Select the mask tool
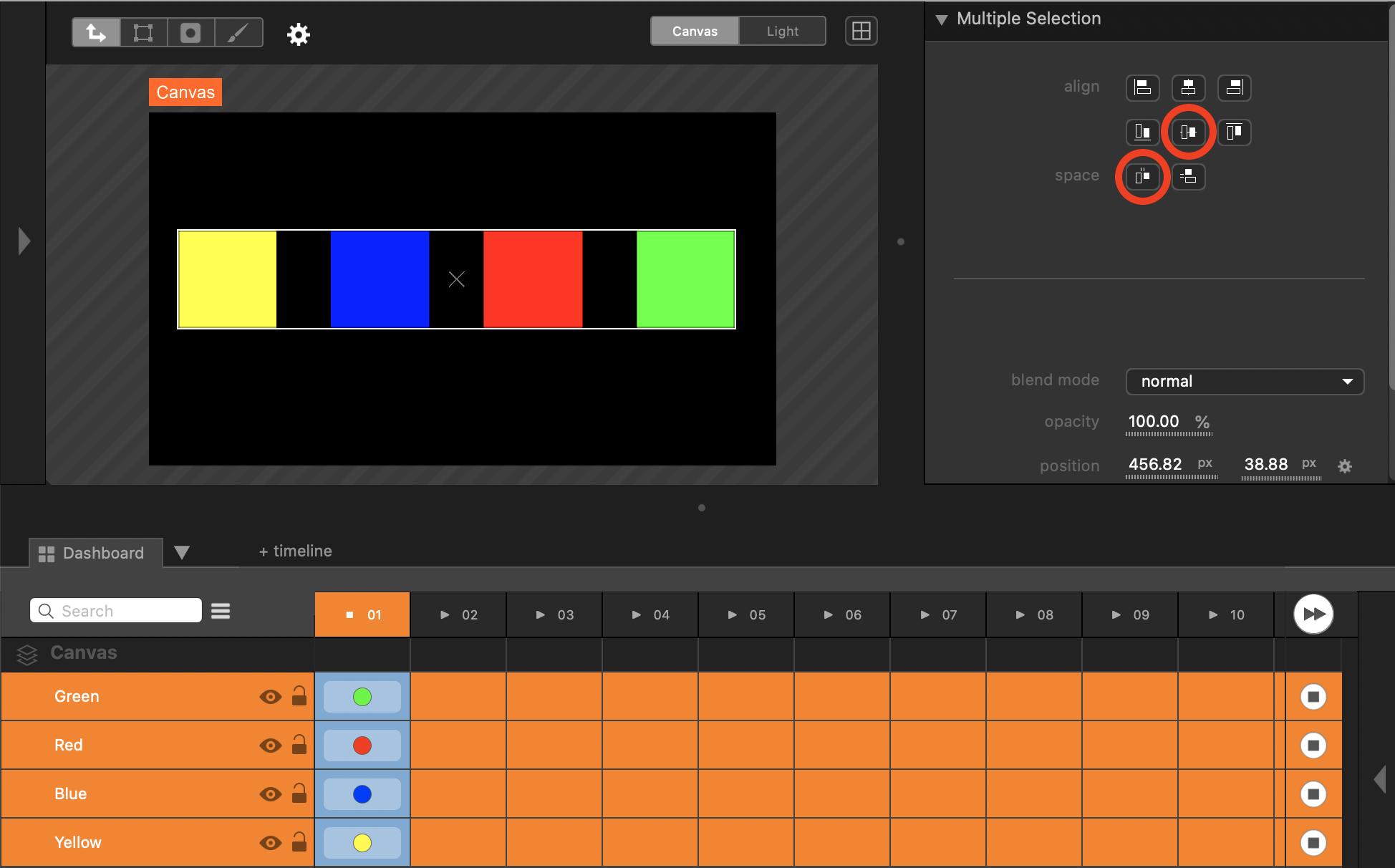 pos(190,33)
